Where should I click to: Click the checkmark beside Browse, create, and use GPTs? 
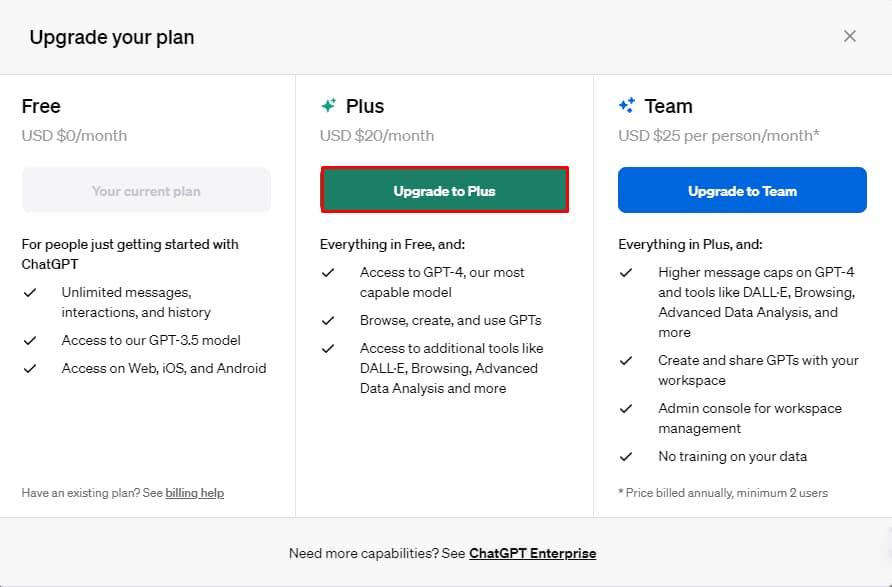[x=328, y=320]
